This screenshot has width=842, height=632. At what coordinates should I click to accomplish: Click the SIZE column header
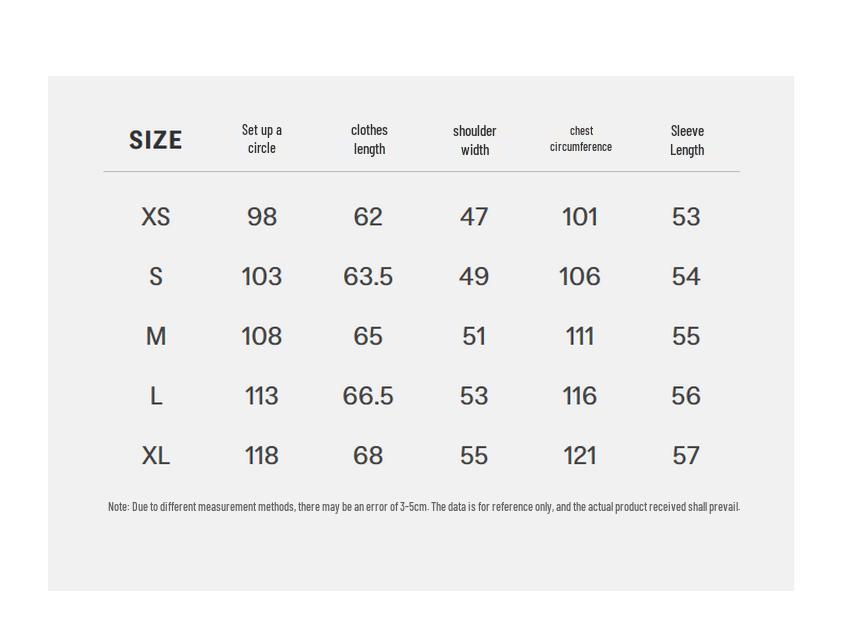click(x=156, y=140)
